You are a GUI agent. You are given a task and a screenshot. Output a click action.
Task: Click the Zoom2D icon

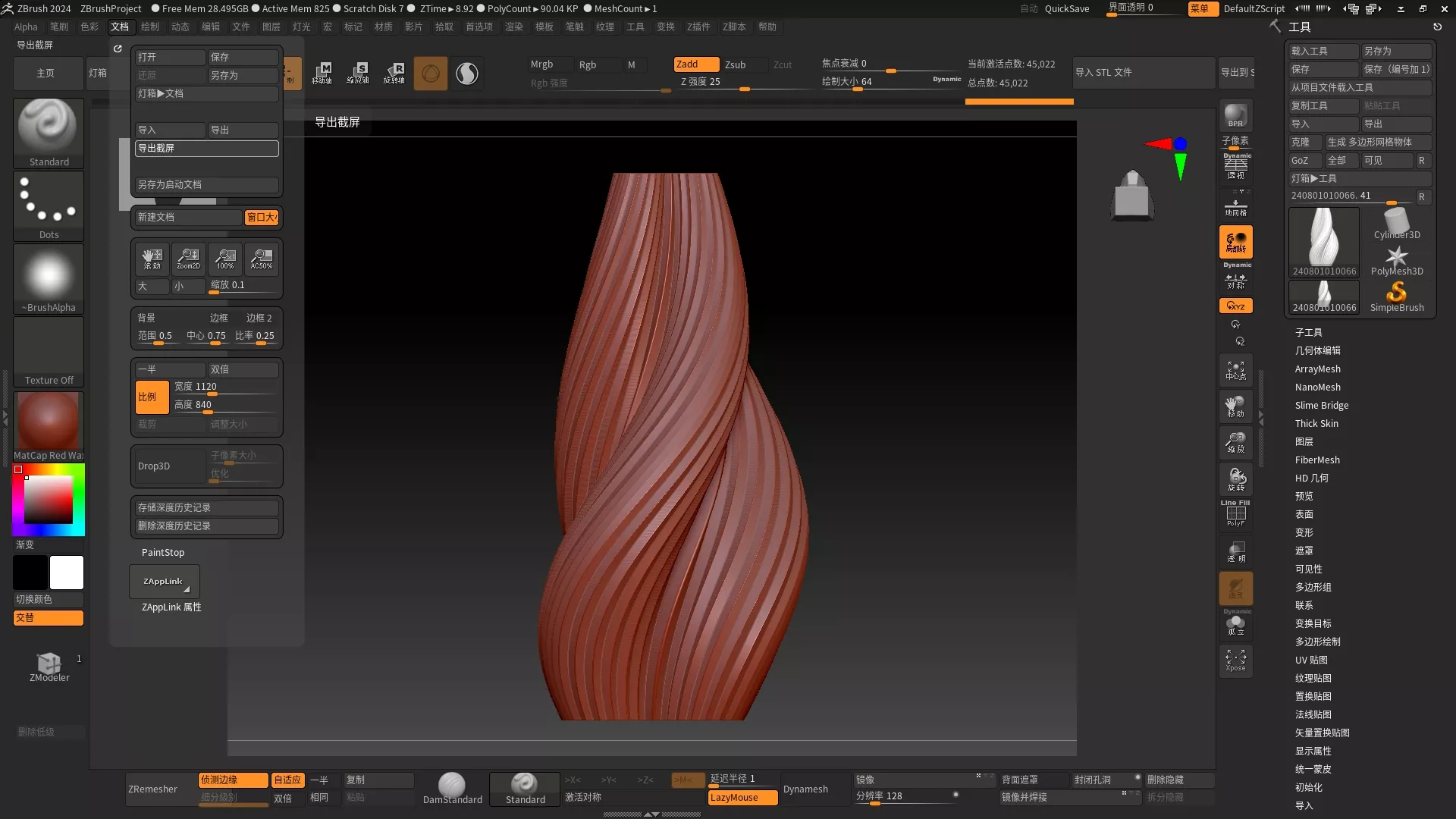189,259
